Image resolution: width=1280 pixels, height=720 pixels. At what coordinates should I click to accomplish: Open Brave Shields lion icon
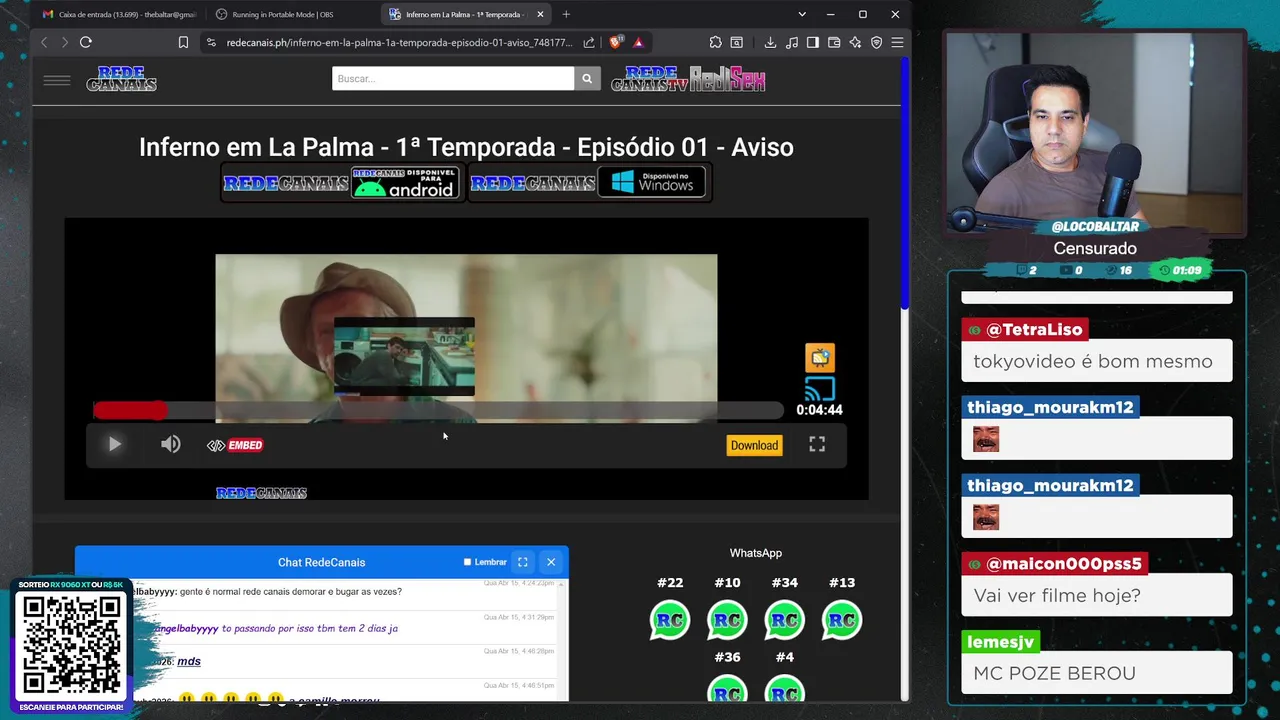click(616, 42)
